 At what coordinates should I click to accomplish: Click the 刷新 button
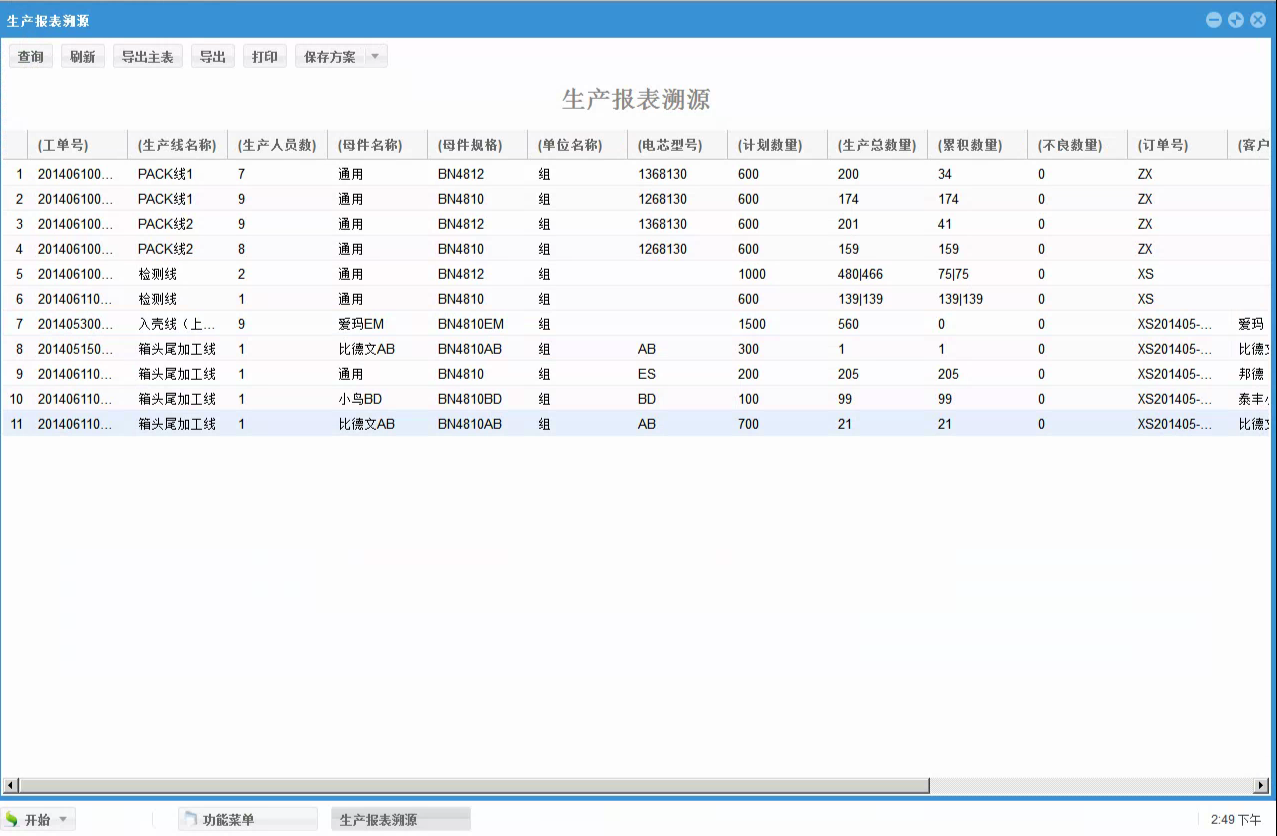83,57
